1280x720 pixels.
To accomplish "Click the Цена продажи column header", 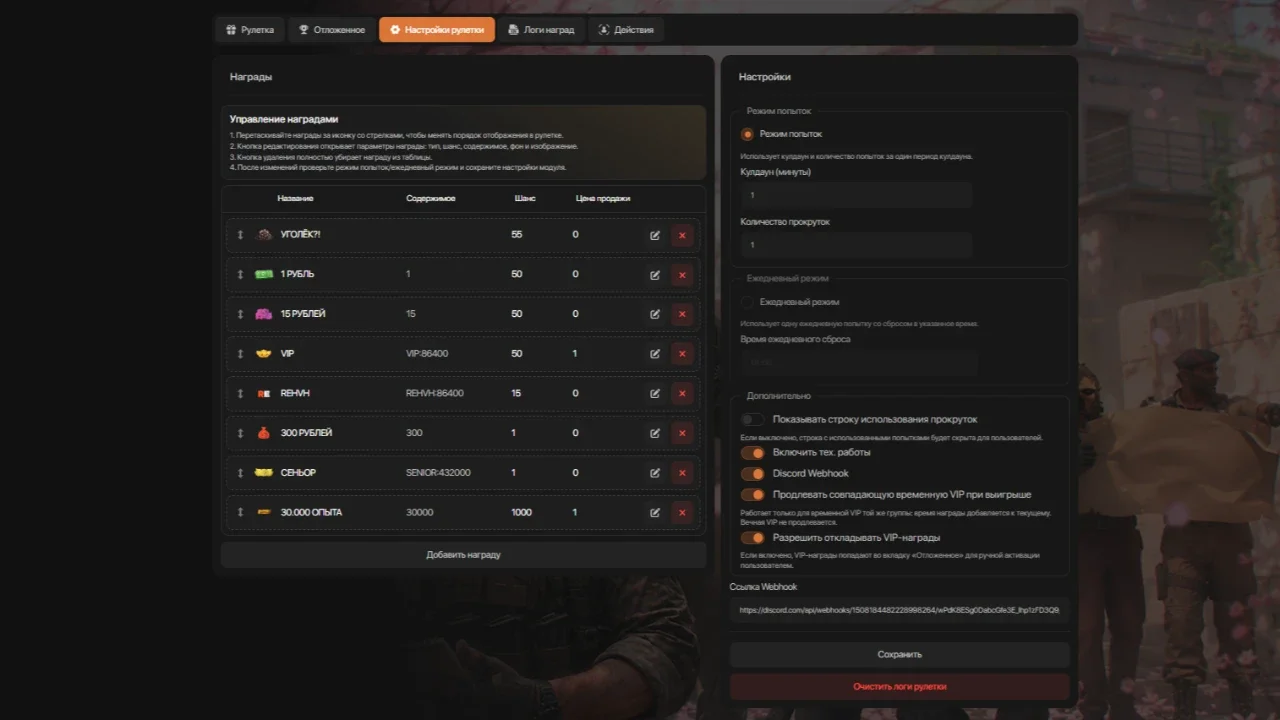I will click(603, 199).
